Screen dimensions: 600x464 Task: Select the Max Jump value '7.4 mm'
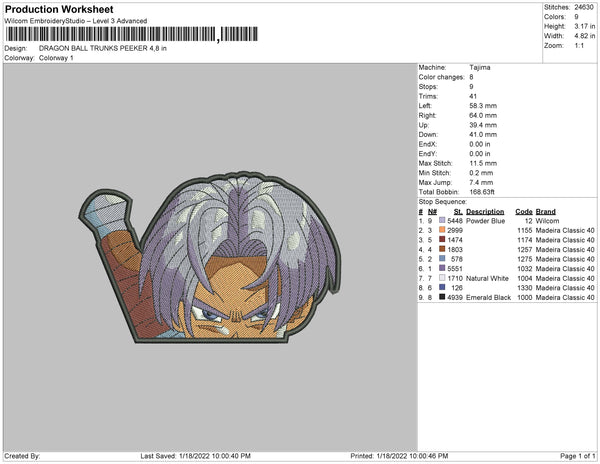click(x=481, y=182)
